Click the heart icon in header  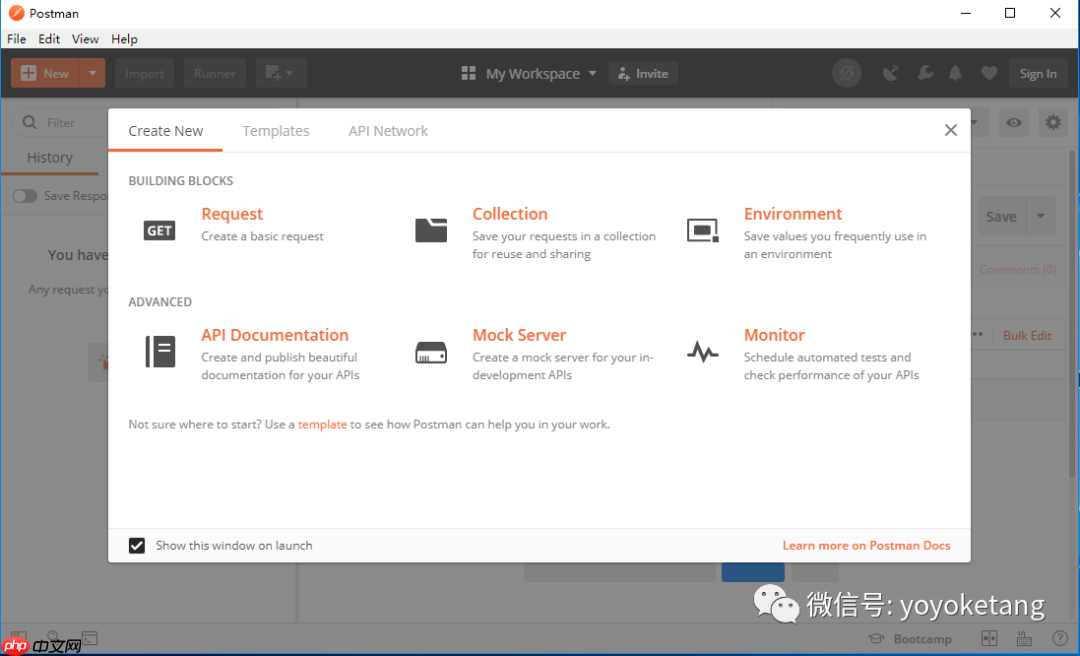coord(989,73)
